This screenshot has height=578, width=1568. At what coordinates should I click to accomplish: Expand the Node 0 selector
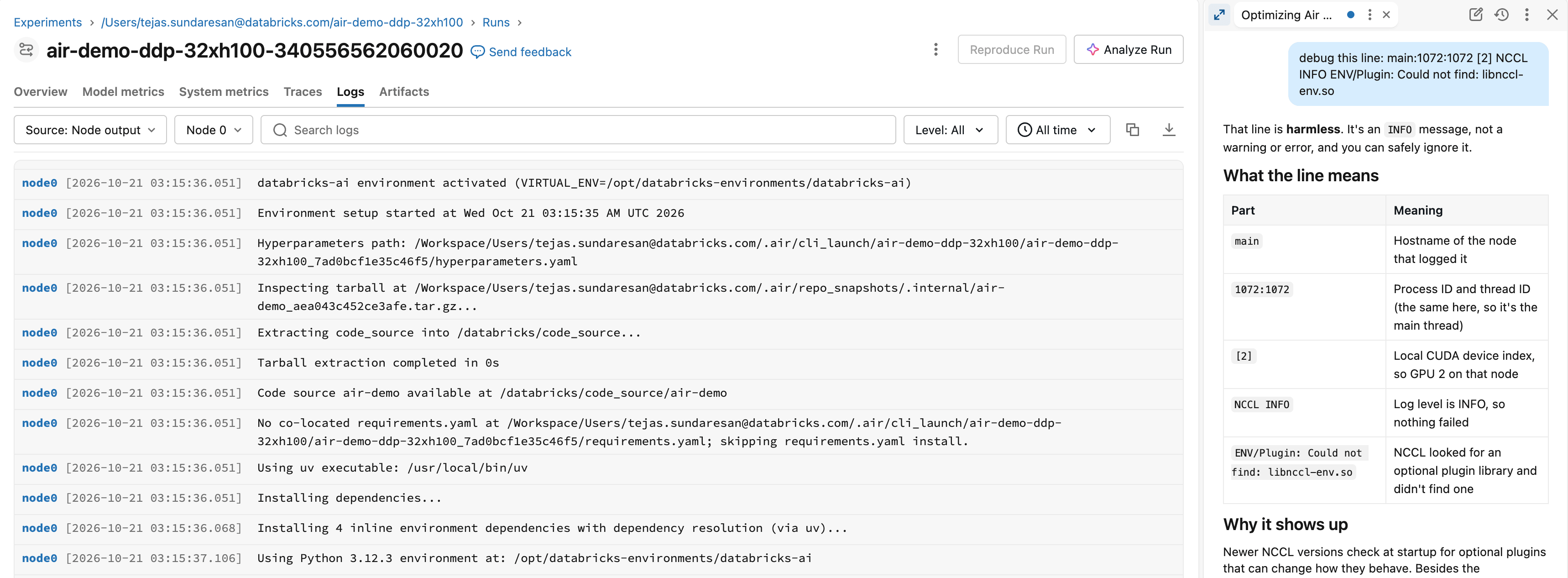(214, 130)
